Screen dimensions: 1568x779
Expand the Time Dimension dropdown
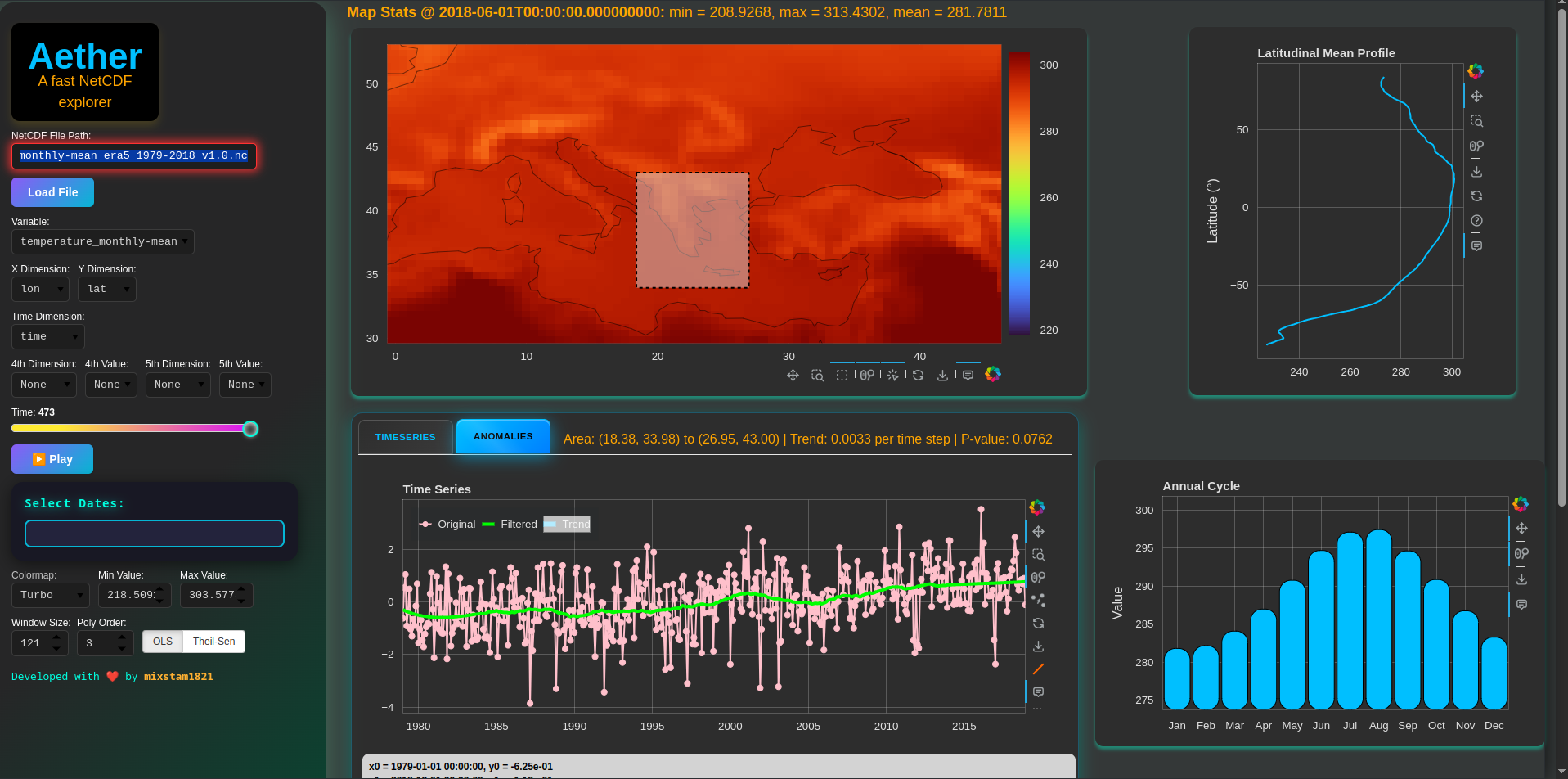pyautogui.click(x=48, y=336)
